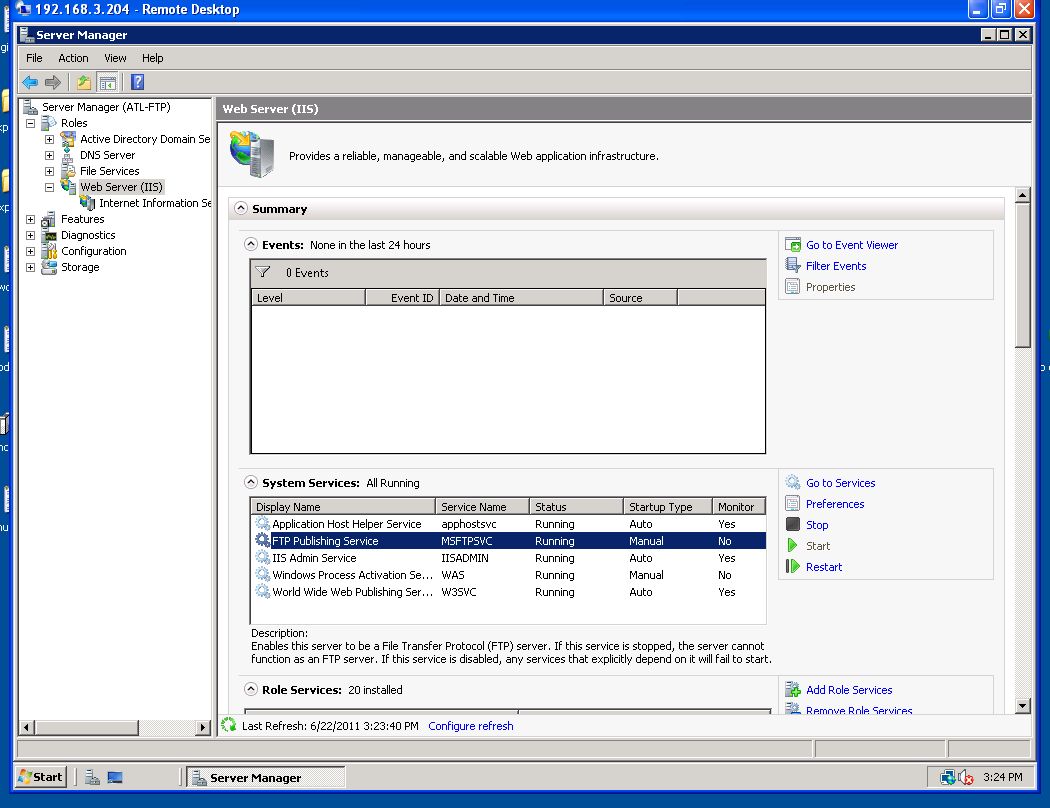
Task: Click the Show/Hide console tree icon
Action: pyautogui.click(x=107, y=83)
